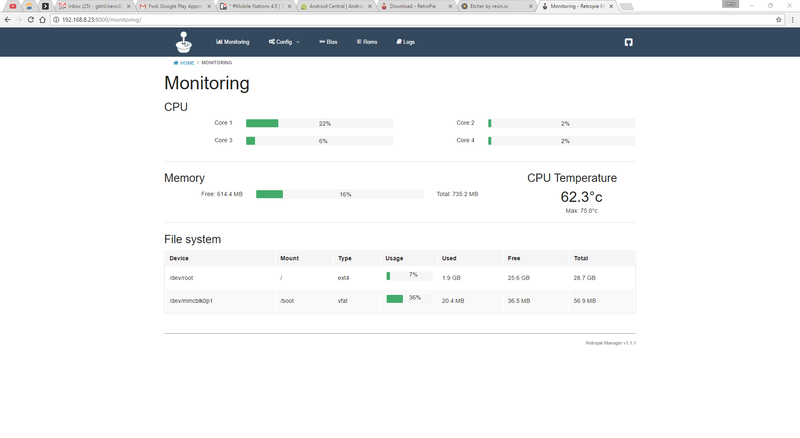
Task: Expand the Config dropdown menu
Action: click(284, 42)
